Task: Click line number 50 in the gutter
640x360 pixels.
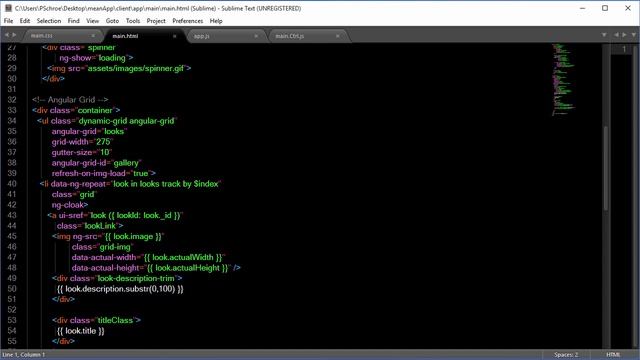Action: coord(12,289)
